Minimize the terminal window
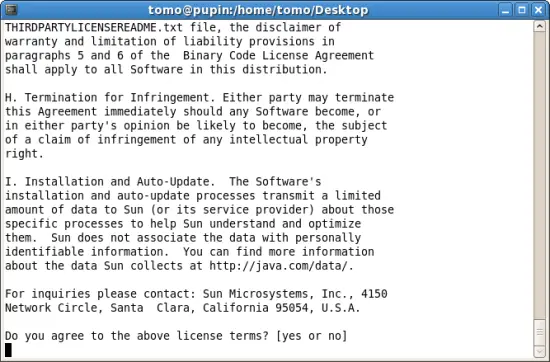550x362 pixels. 505,10
